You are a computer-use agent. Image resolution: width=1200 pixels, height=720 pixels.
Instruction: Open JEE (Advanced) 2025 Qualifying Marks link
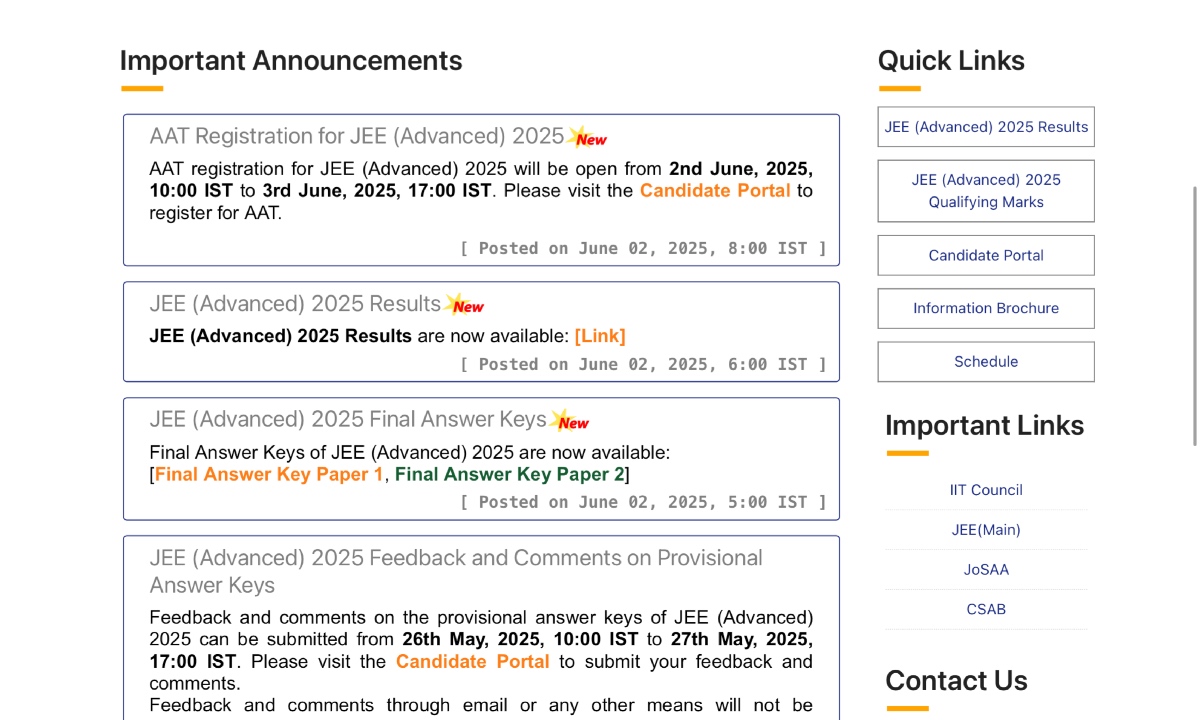click(986, 191)
